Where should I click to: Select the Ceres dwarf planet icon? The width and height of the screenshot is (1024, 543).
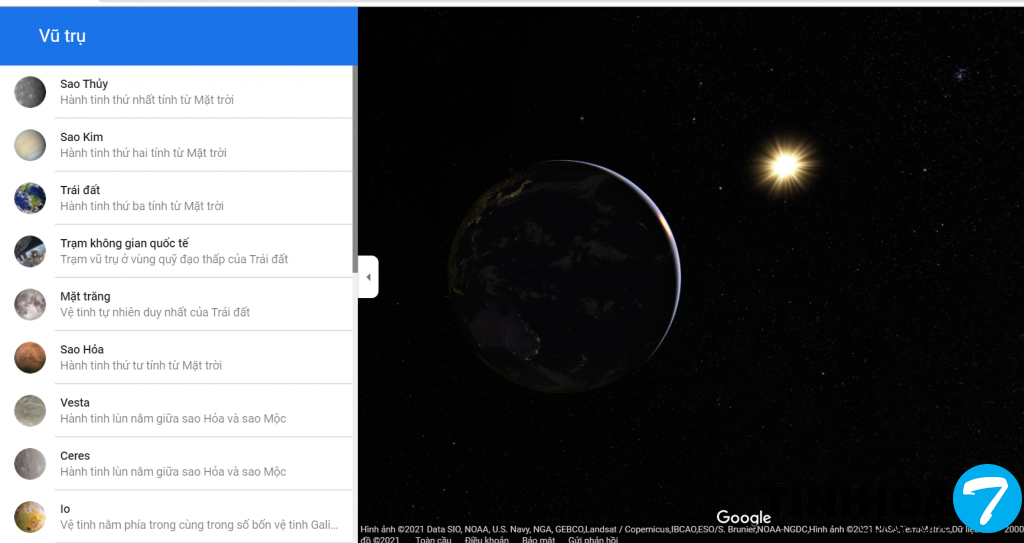tap(30, 463)
